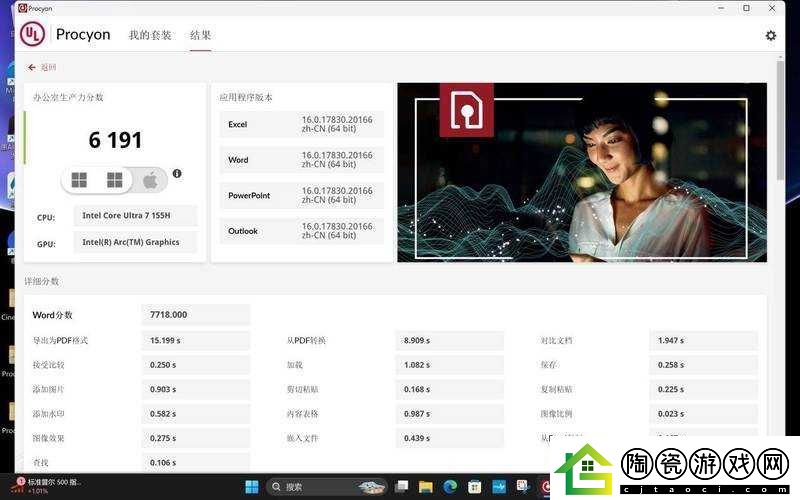
Task: Select the leftmost Windows platform icon in score toggle
Action: point(79,180)
